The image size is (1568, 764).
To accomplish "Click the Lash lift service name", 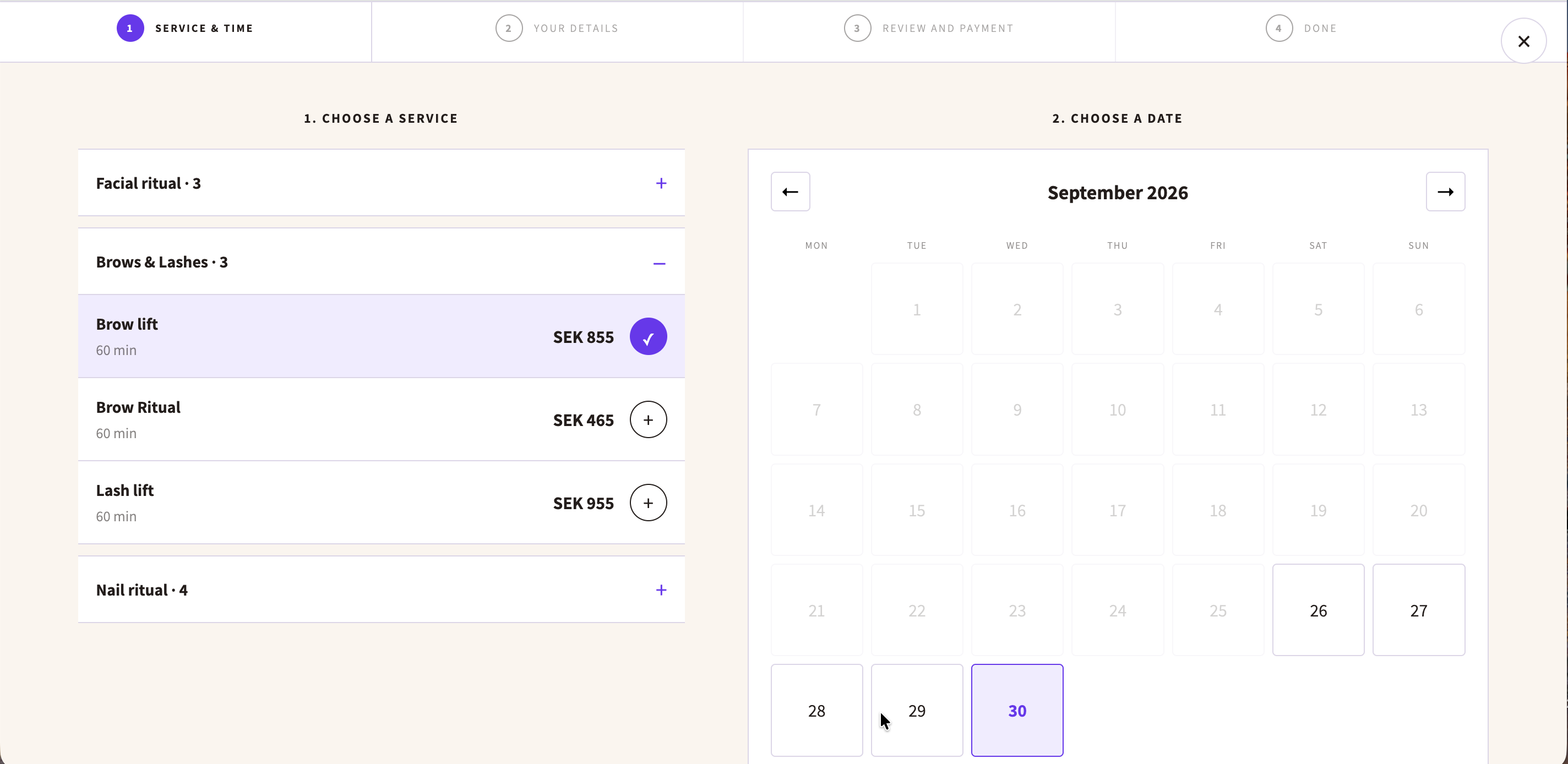I will click(125, 490).
